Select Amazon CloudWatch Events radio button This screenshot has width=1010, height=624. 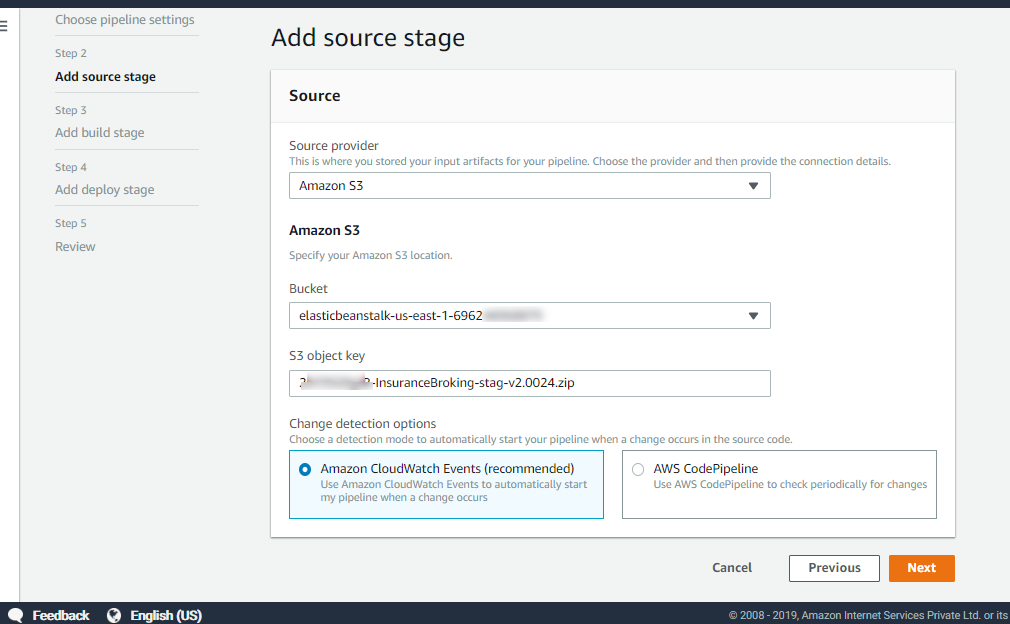[x=305, y=469]
